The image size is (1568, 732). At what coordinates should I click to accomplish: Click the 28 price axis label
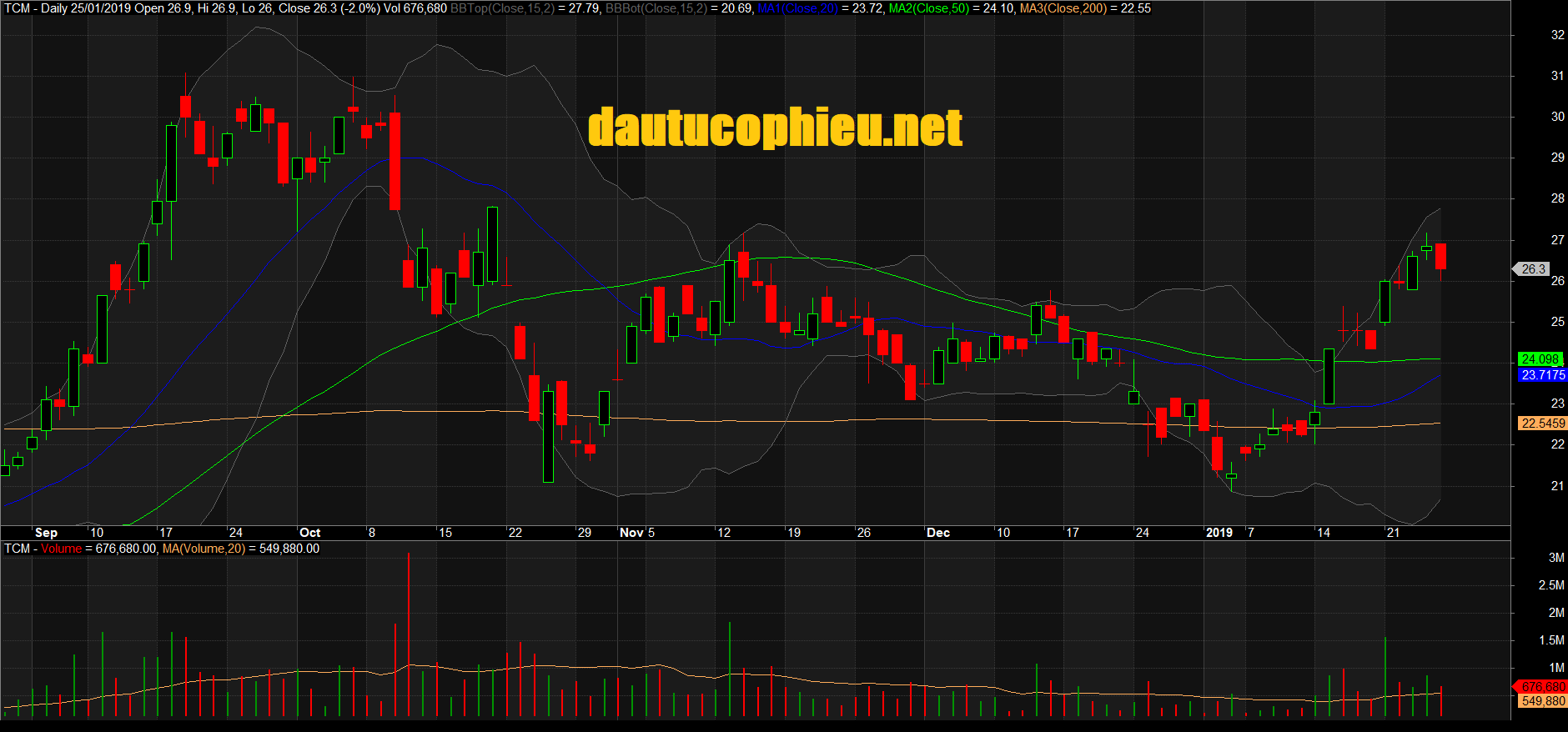click(1557, 198)
